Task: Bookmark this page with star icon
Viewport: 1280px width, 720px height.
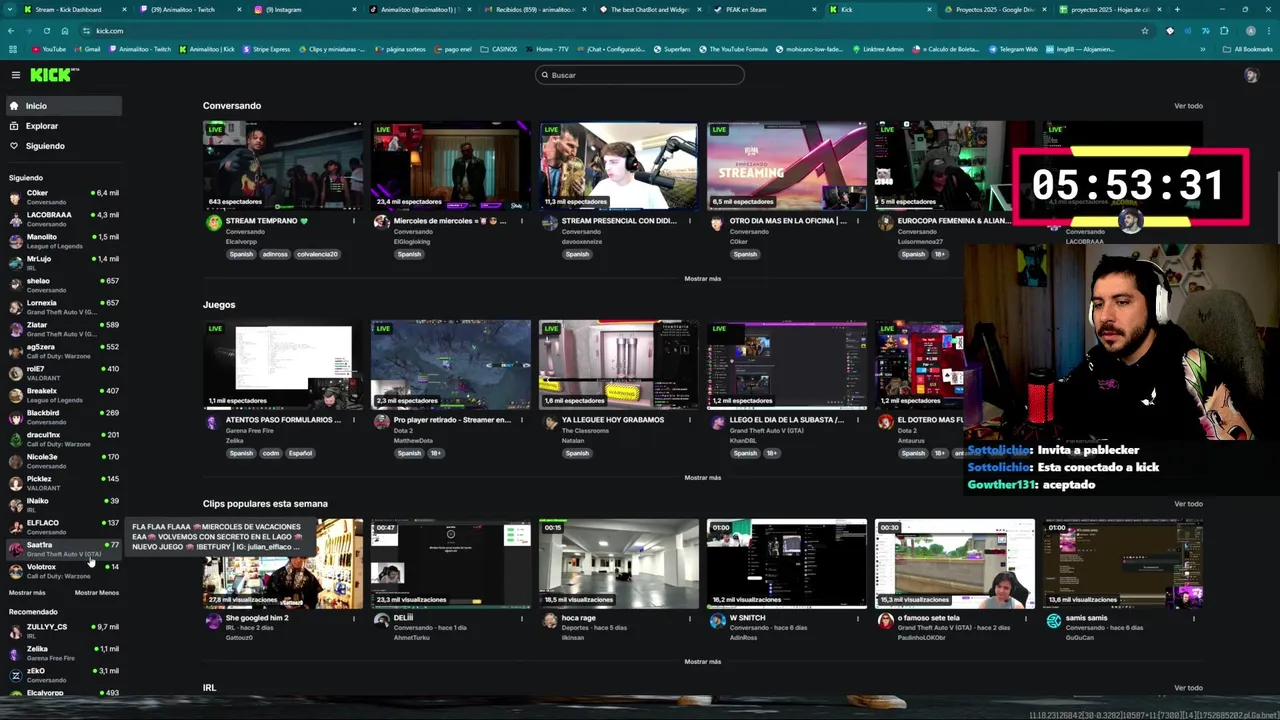Action: (x=1145, y=31)
